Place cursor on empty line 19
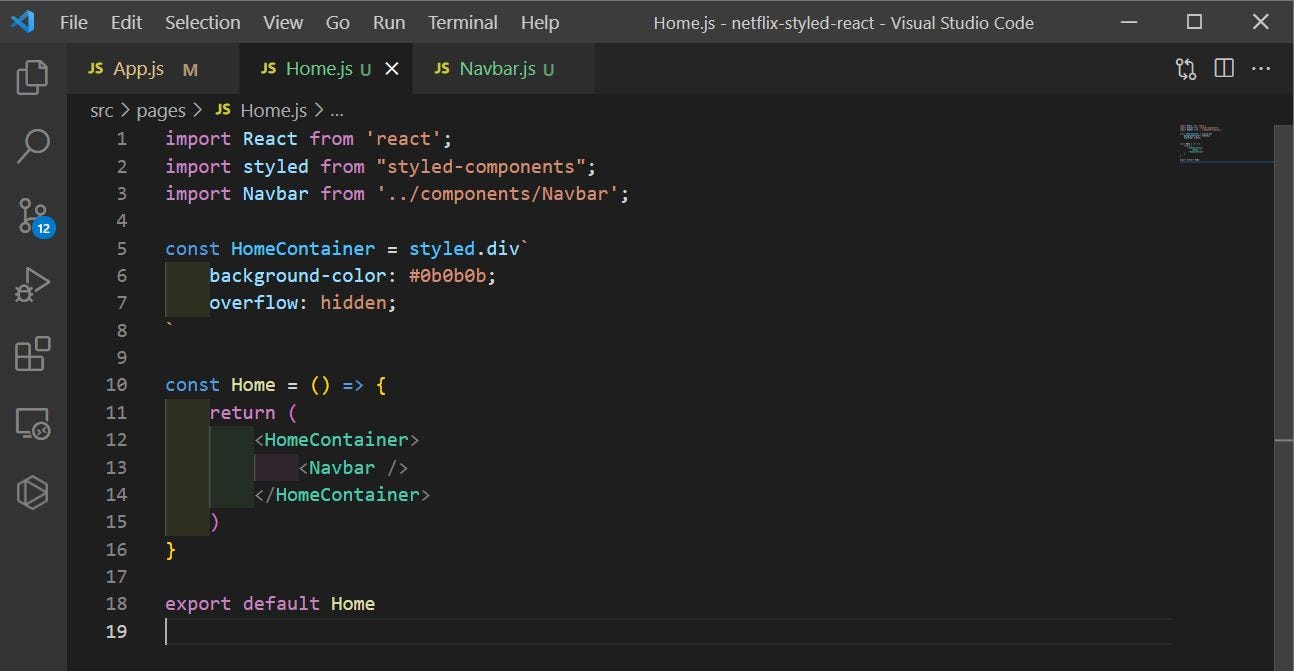 pos(668,631)
